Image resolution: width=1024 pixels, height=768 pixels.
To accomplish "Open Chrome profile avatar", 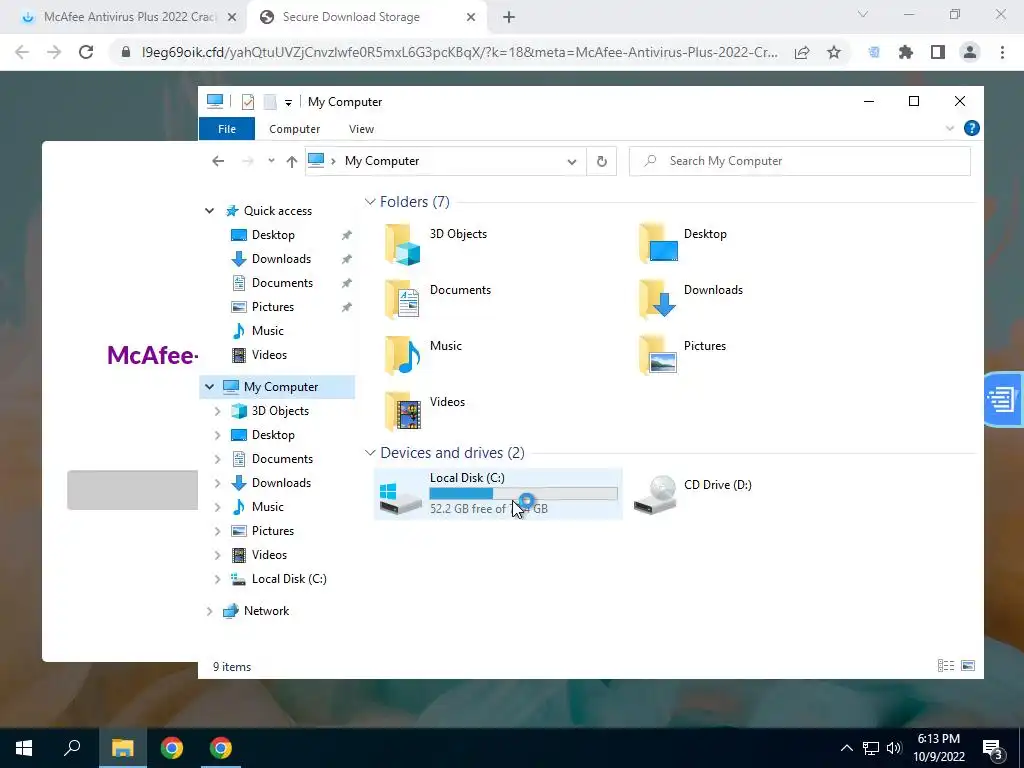I will tap(970, 52).
